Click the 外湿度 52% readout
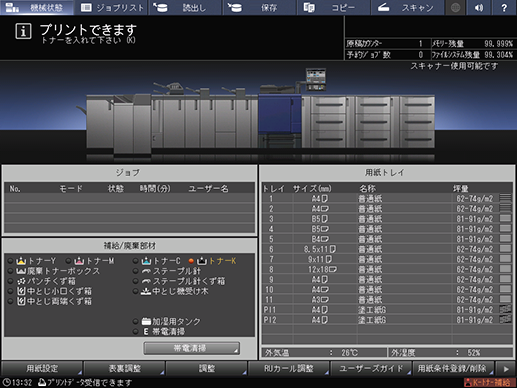517x388 pixels. click(x=450, y=352)
